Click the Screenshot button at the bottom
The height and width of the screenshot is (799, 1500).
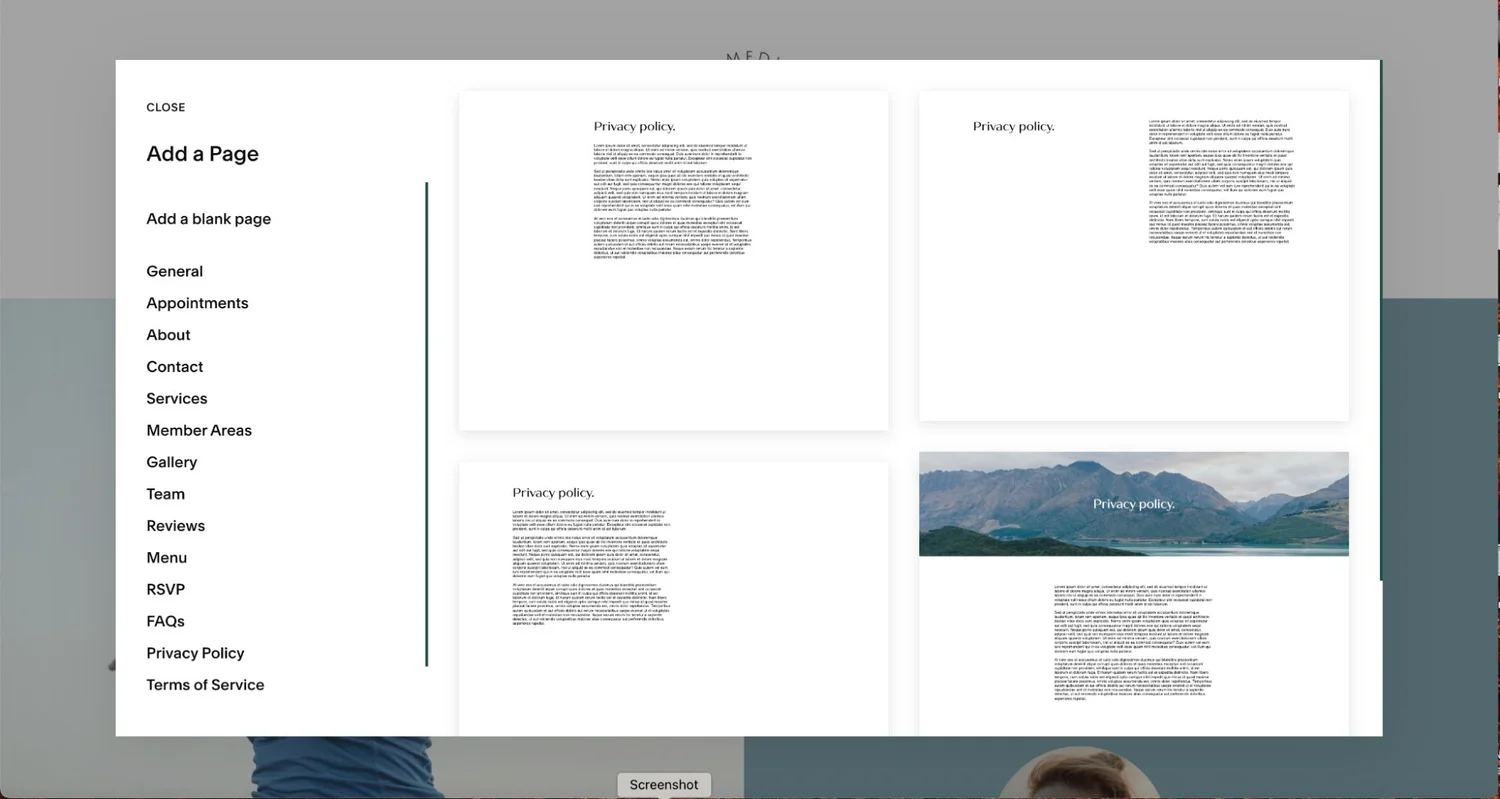(663, 784)
